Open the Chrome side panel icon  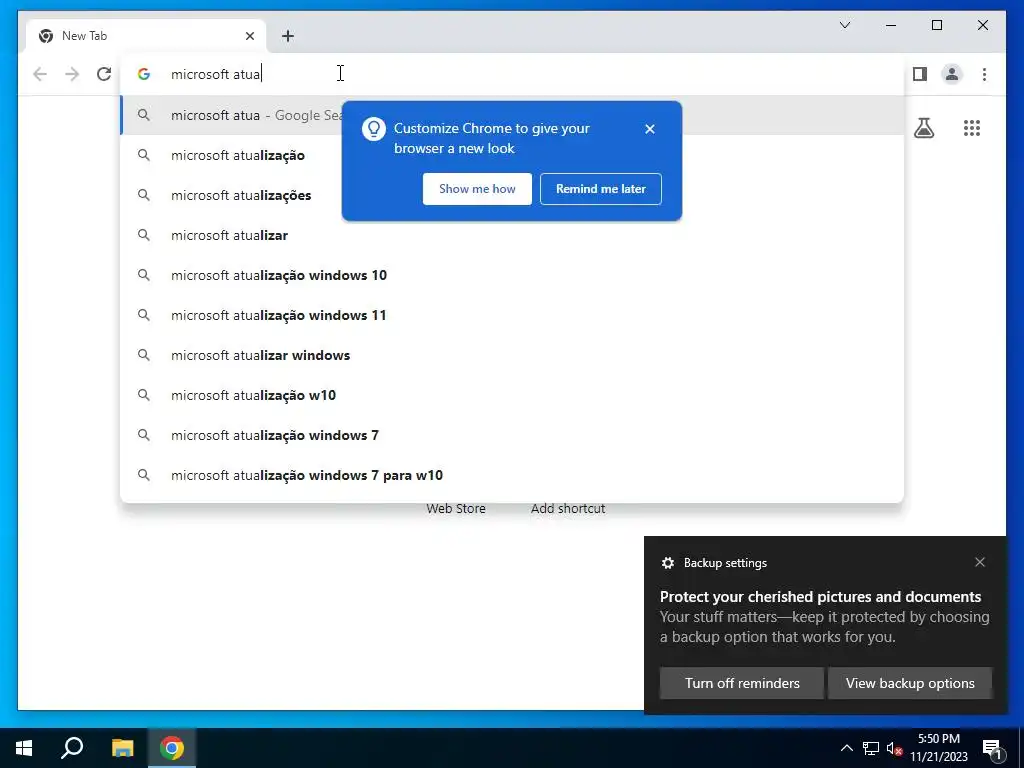(x=920, y=74)
